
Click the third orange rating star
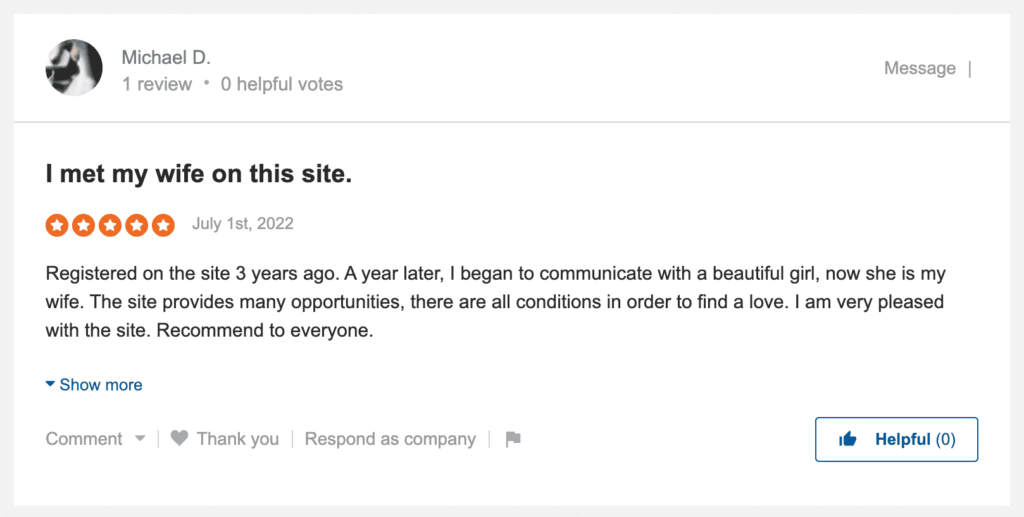point(110,225)
